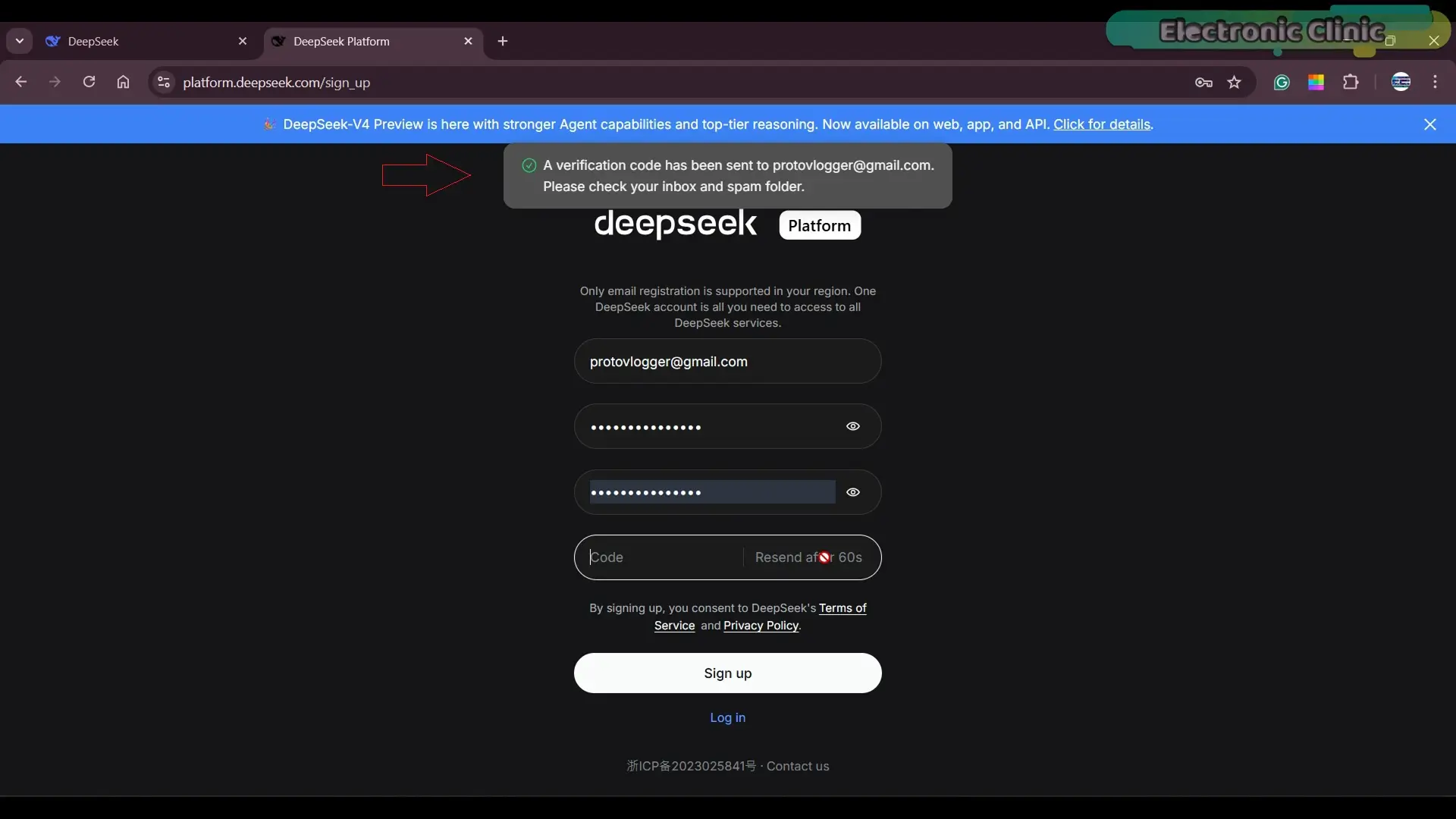Image resolution: width=1456 pixels, height=819 pixels.
Task: Click the verification code sent notification
Action: pyautogui.click(x=727, y=176)
